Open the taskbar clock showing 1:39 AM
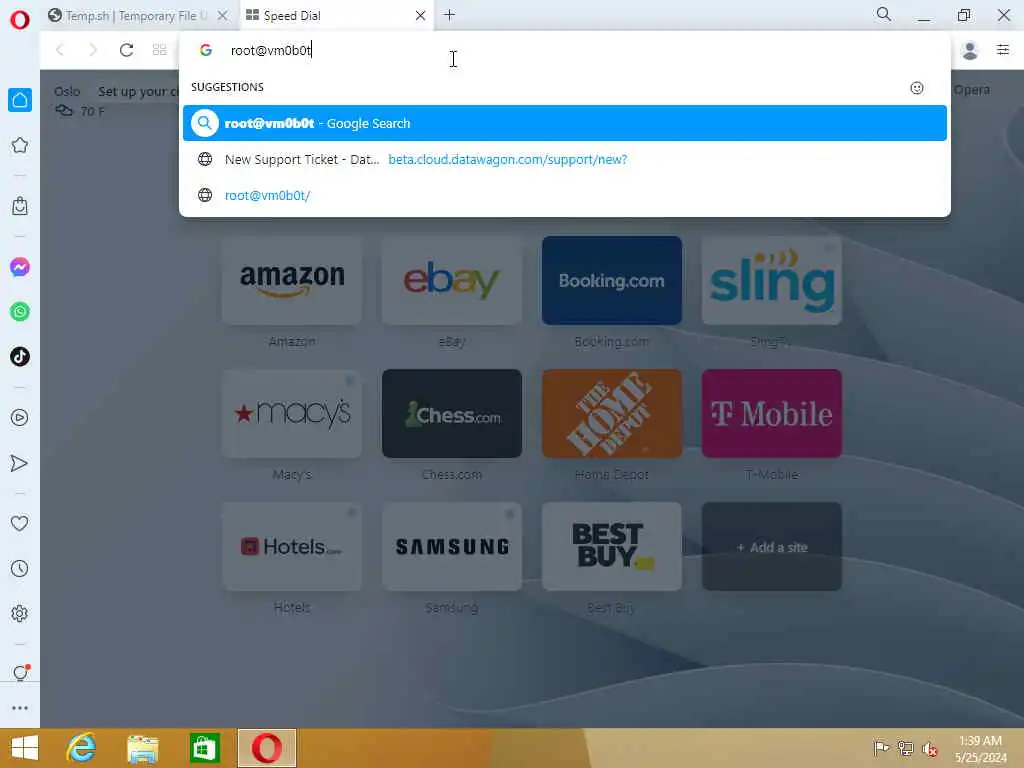 click(x=980, y=748)
